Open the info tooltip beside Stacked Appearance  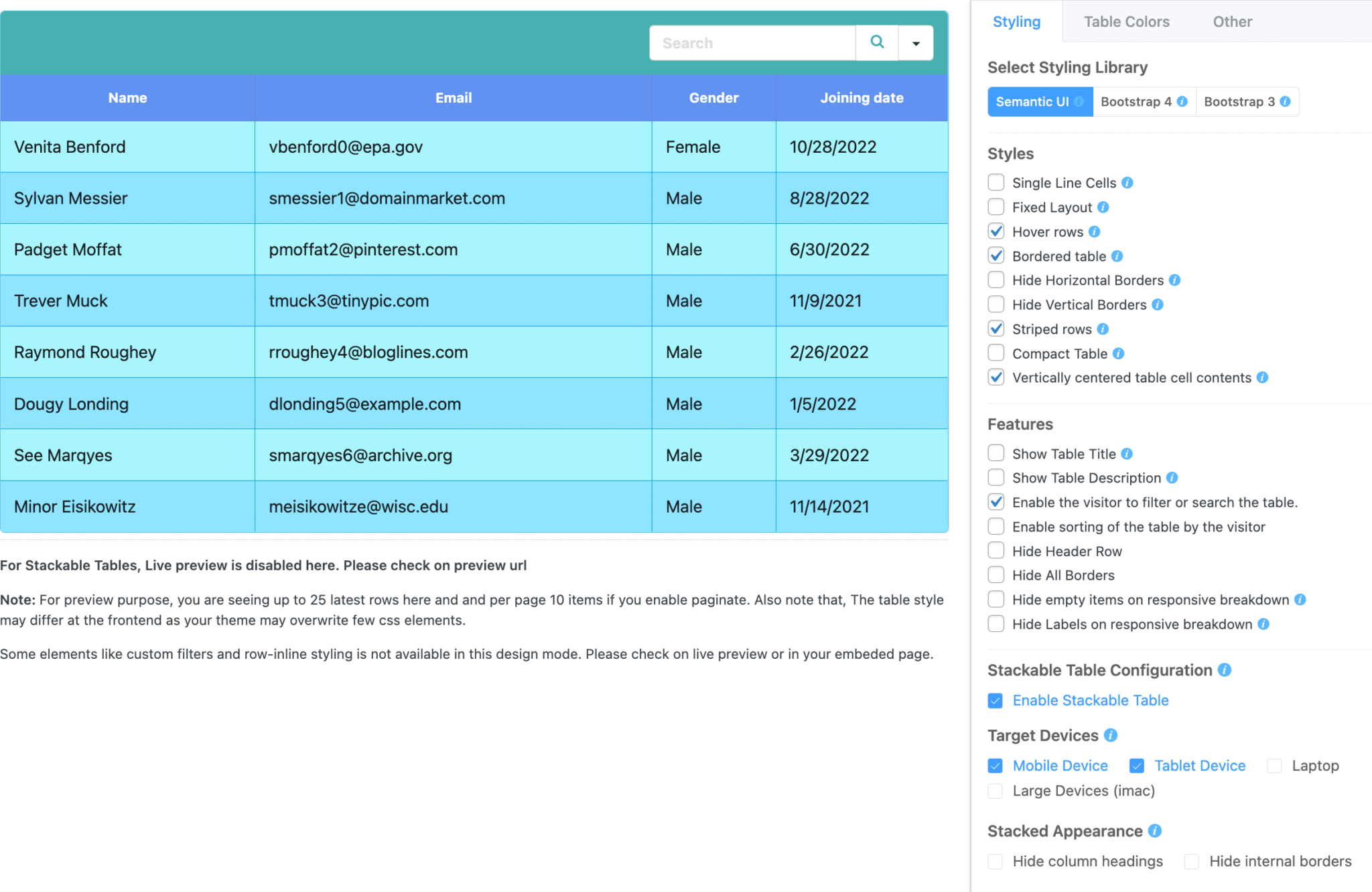coord(1155,831)
